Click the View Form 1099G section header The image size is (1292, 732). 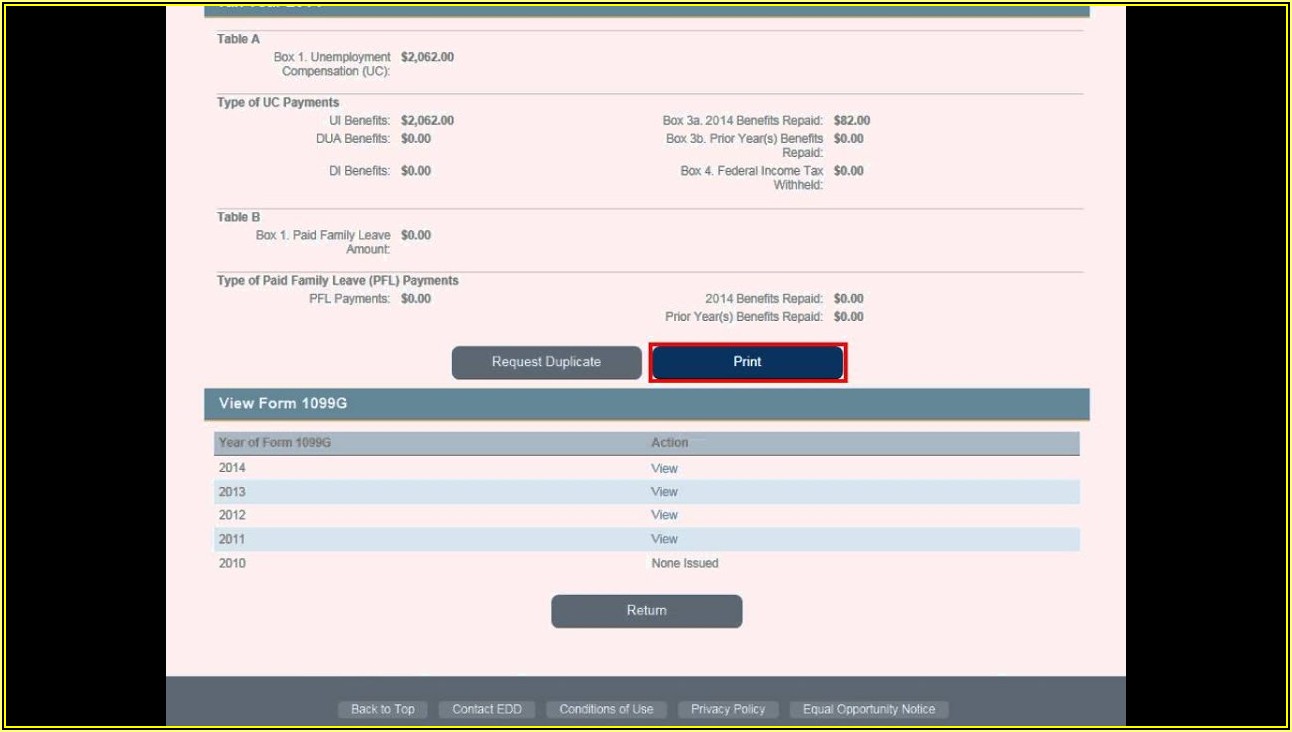[283, 404]
